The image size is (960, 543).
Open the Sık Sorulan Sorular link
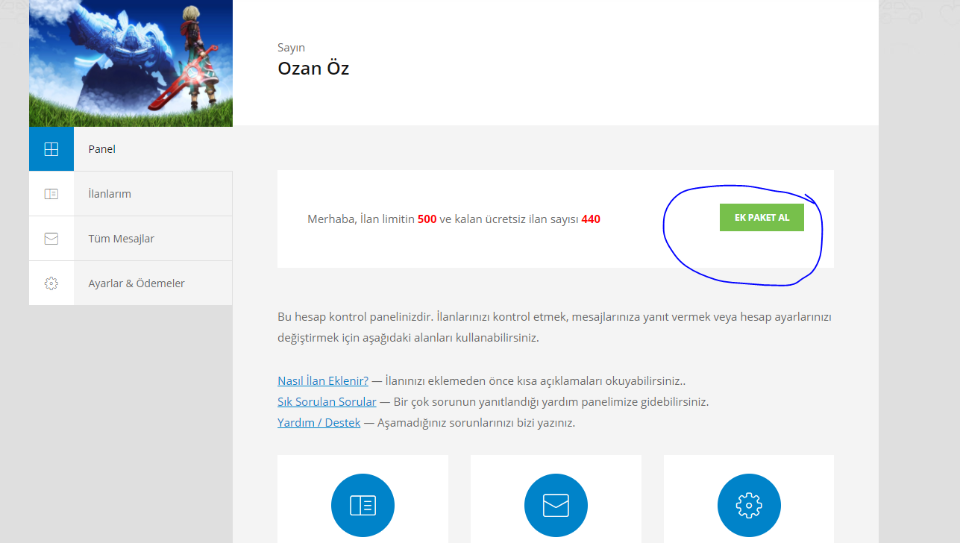coord(327,402)
